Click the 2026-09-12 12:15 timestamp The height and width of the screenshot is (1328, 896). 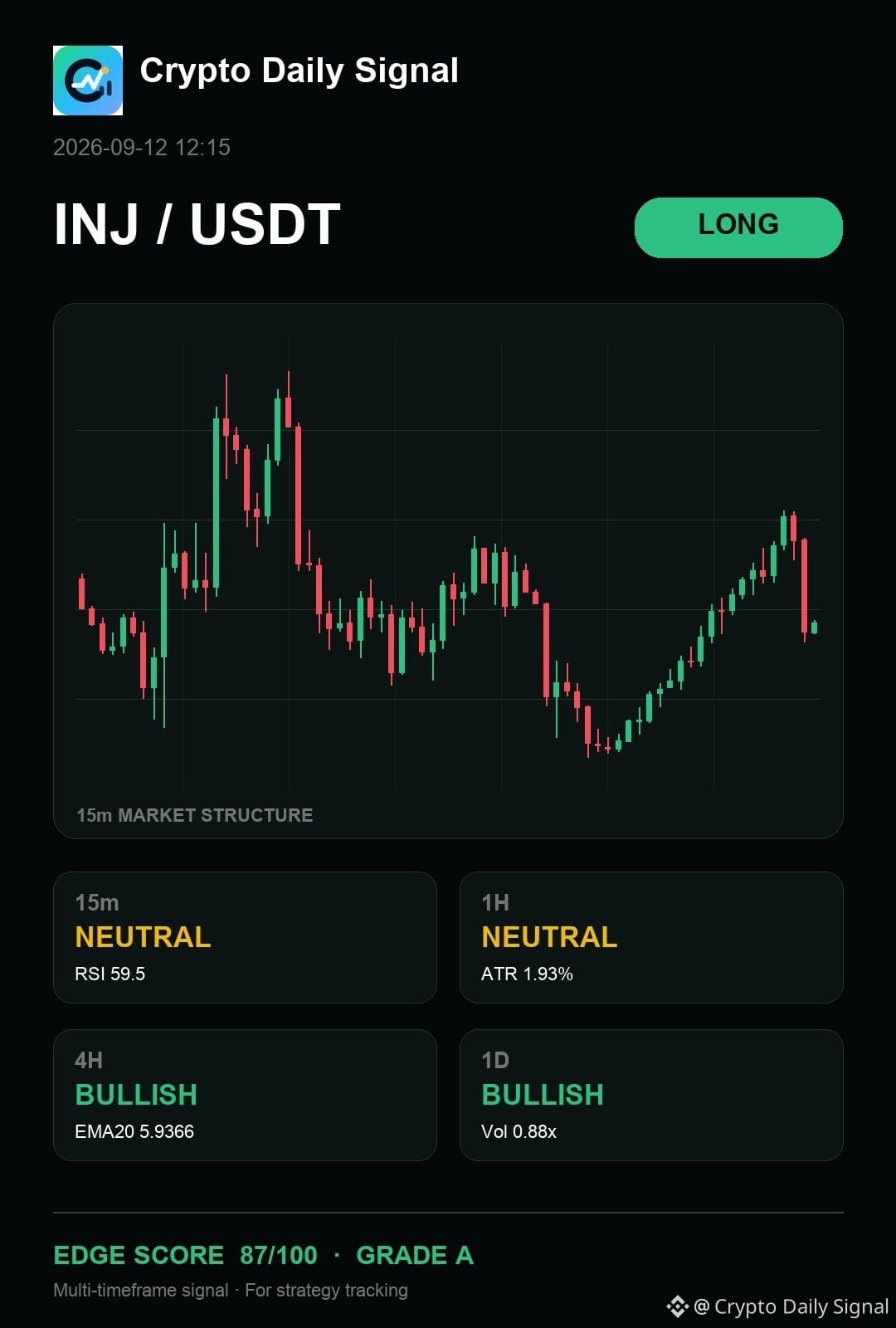click(142, 148)
